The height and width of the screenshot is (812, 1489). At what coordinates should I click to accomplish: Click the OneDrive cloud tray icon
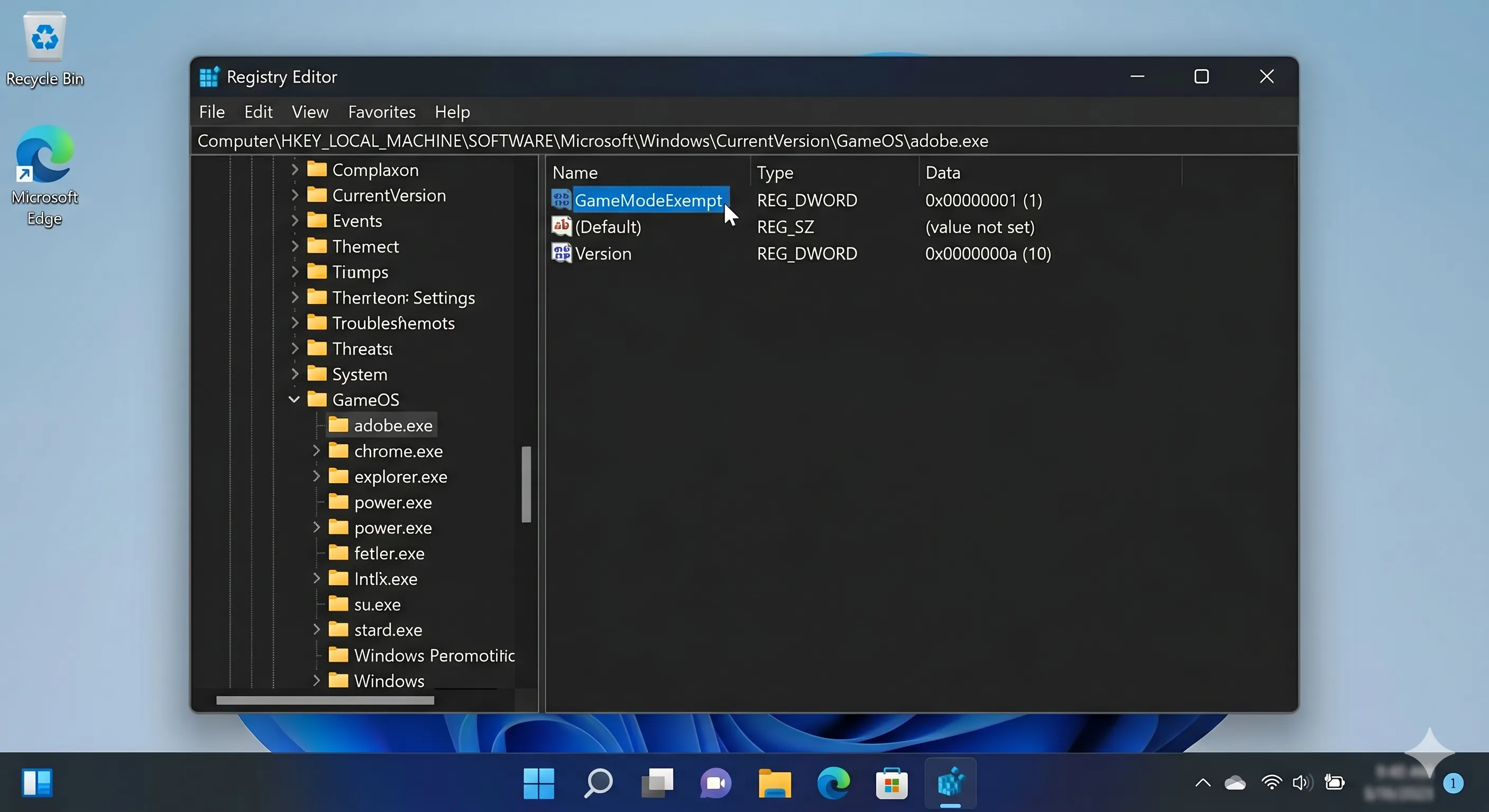pos(1235,783)
